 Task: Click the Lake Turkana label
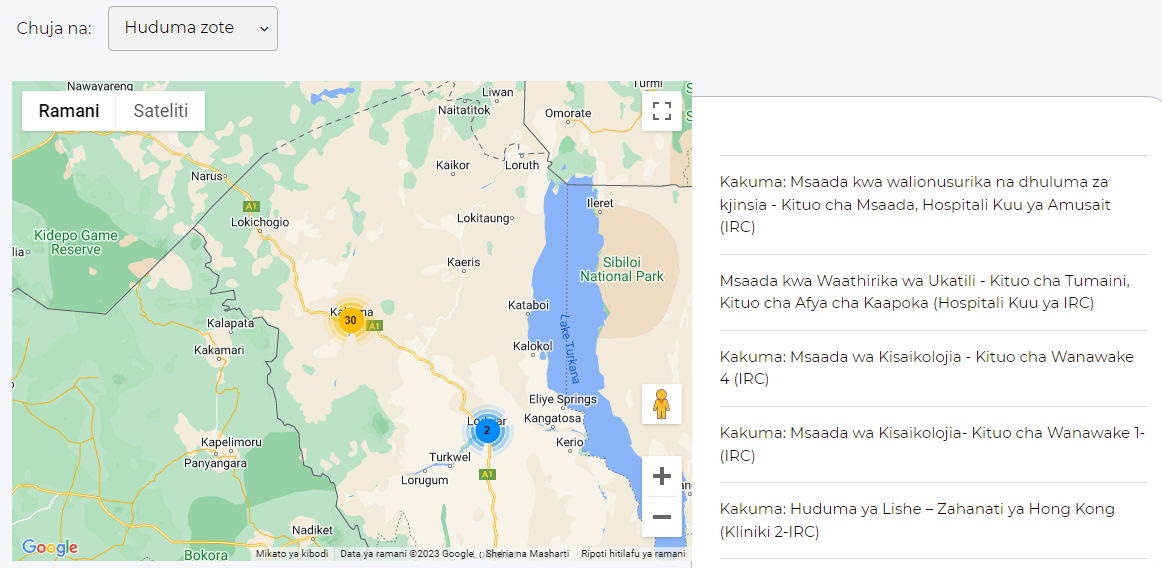point(570,349)
